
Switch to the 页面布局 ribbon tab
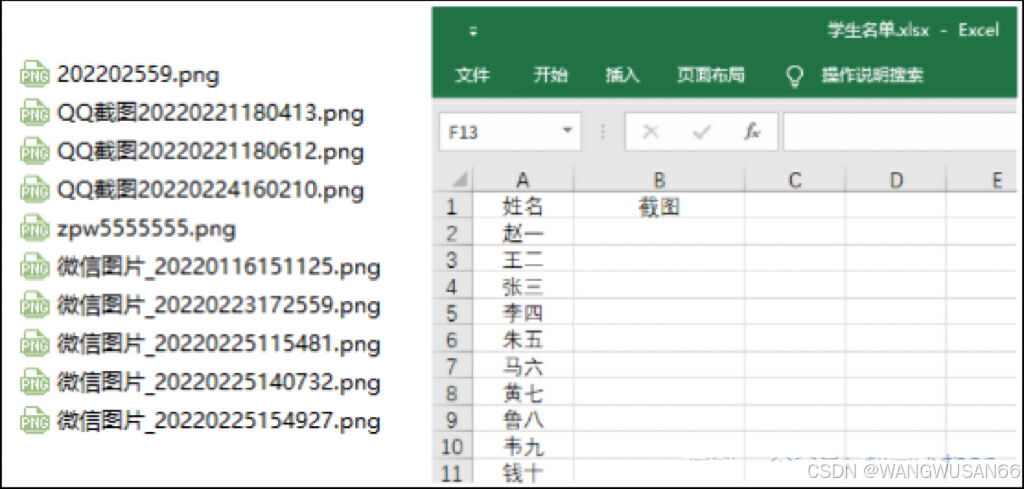pos(711,76)
